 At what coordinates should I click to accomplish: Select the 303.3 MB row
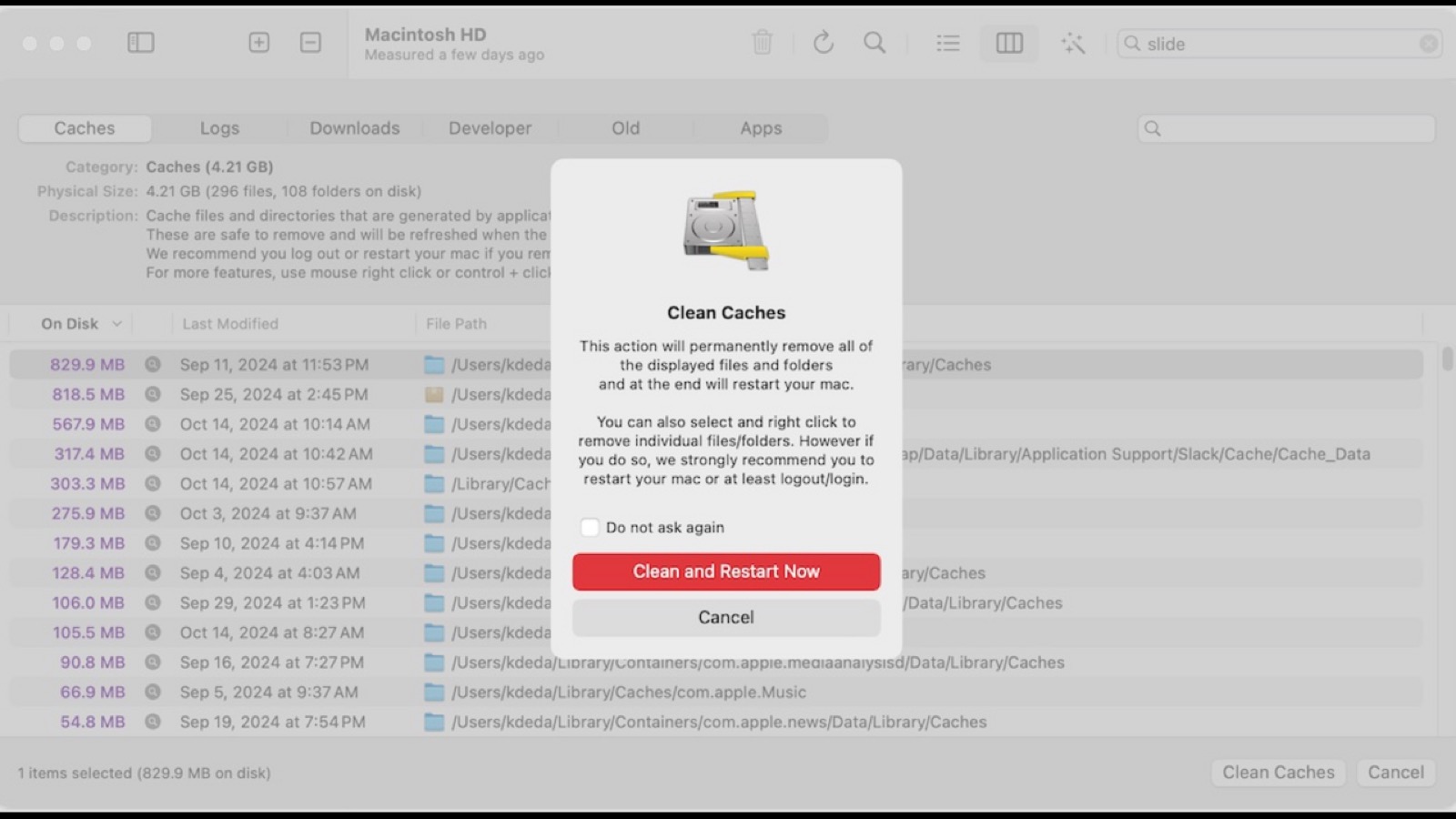tap(716, 483)
